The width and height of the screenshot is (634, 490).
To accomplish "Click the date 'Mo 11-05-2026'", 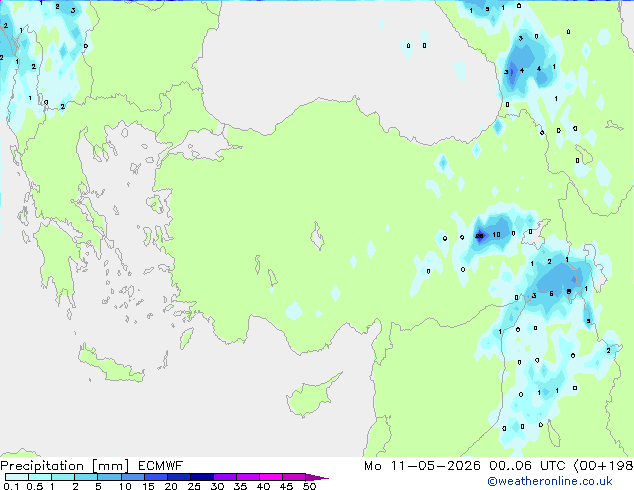I will 422,466.
